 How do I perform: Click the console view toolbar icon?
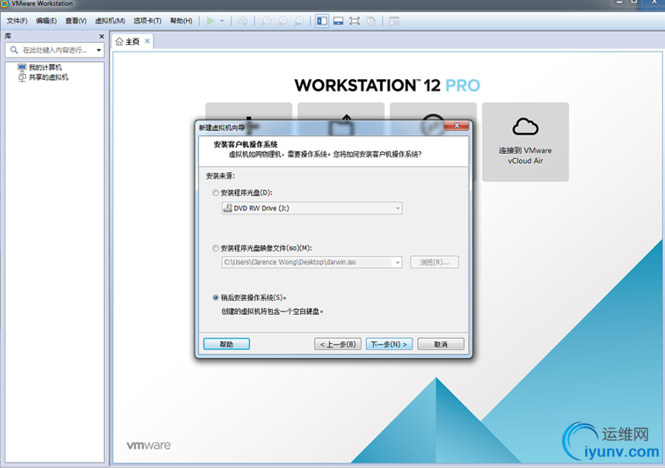click(x=394, y=21)
